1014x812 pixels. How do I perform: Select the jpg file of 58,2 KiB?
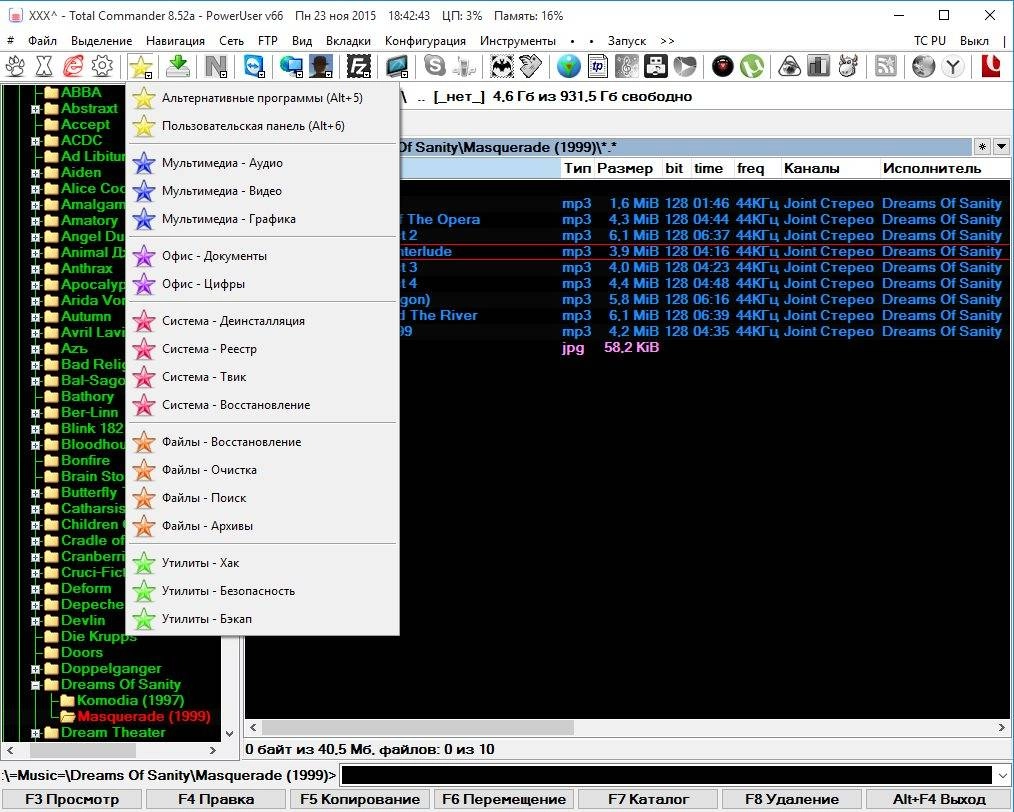pyautogui.click(x=627, y=348)
